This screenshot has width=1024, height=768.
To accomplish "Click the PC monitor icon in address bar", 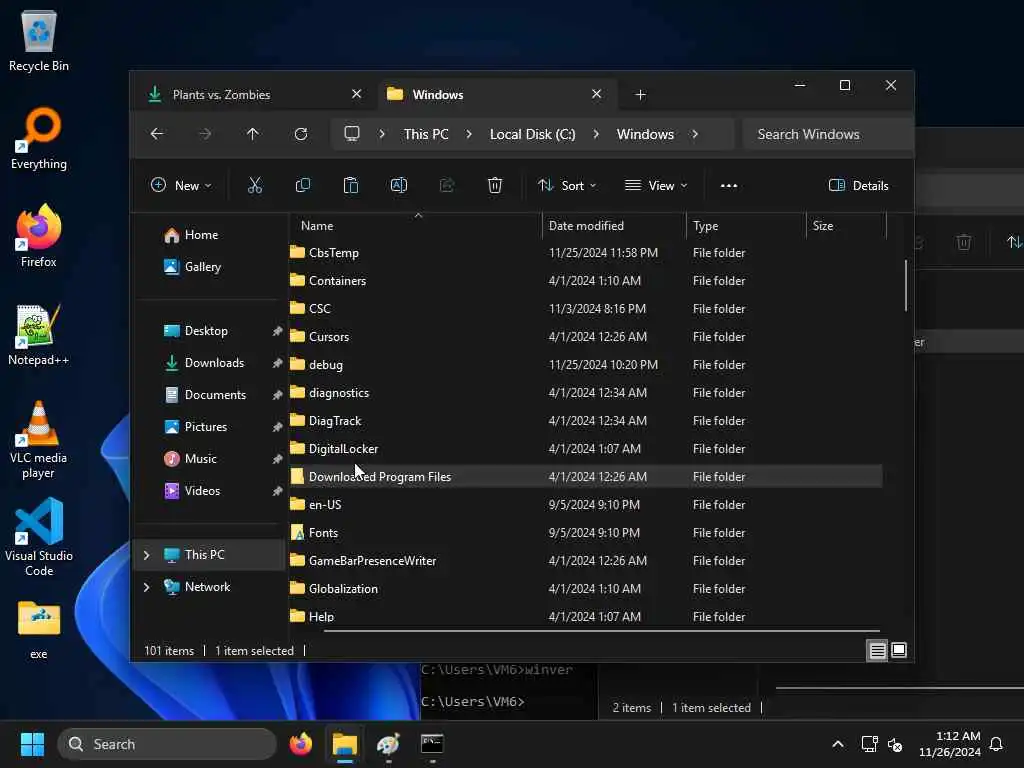I will pyautogui.click(x=352, y=134).
